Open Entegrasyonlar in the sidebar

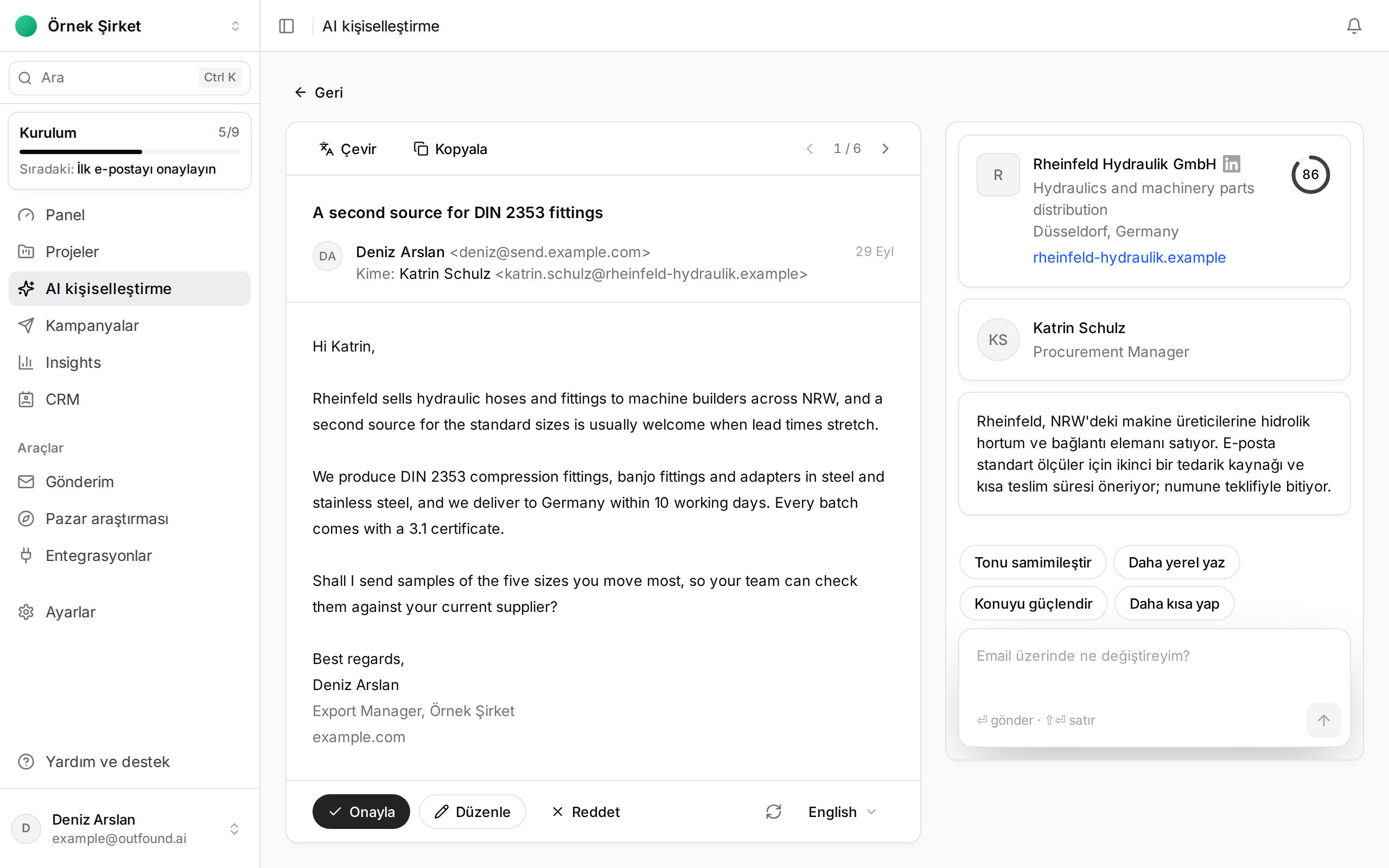coord(130,555)
